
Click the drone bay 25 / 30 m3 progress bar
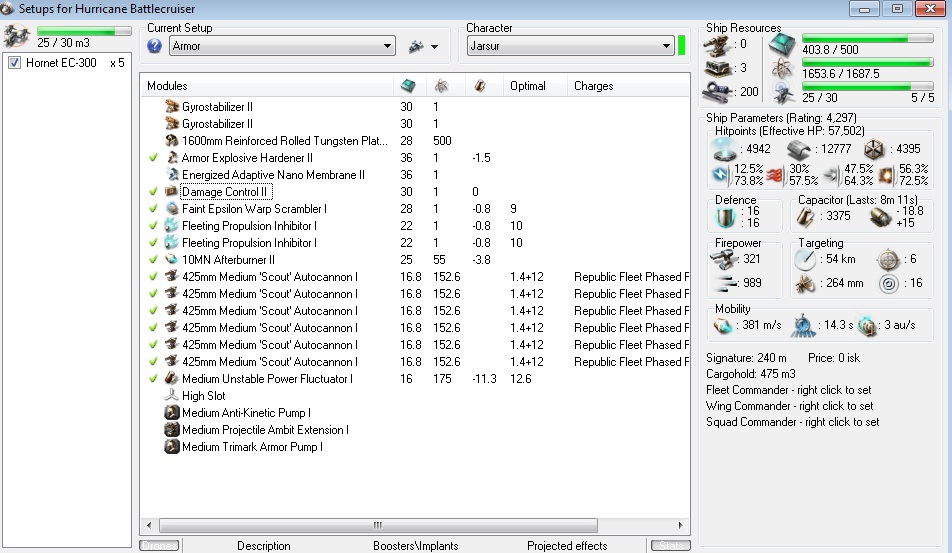[84, 31]
